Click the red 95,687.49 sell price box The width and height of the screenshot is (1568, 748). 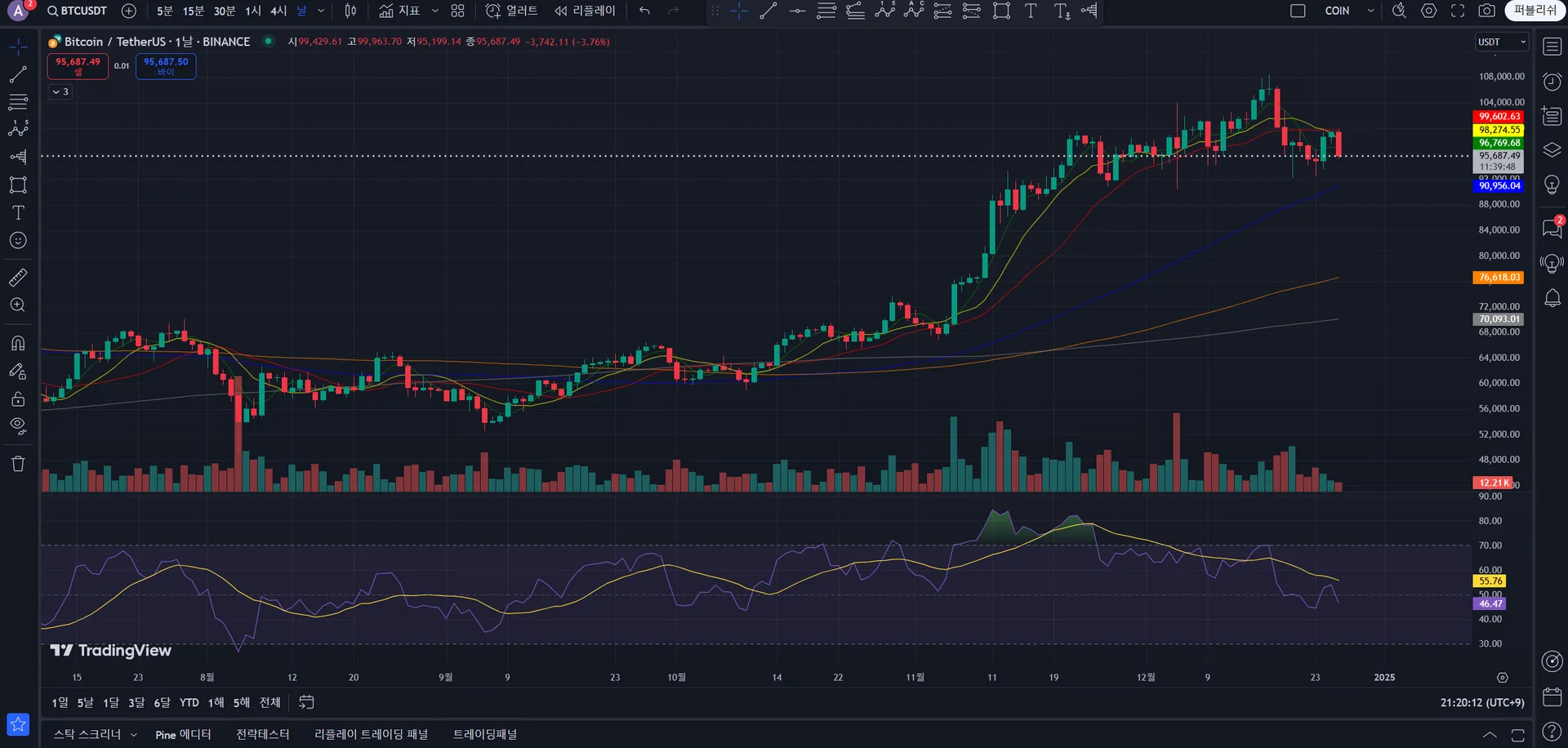pyautogui.click(x=78, y=65)
